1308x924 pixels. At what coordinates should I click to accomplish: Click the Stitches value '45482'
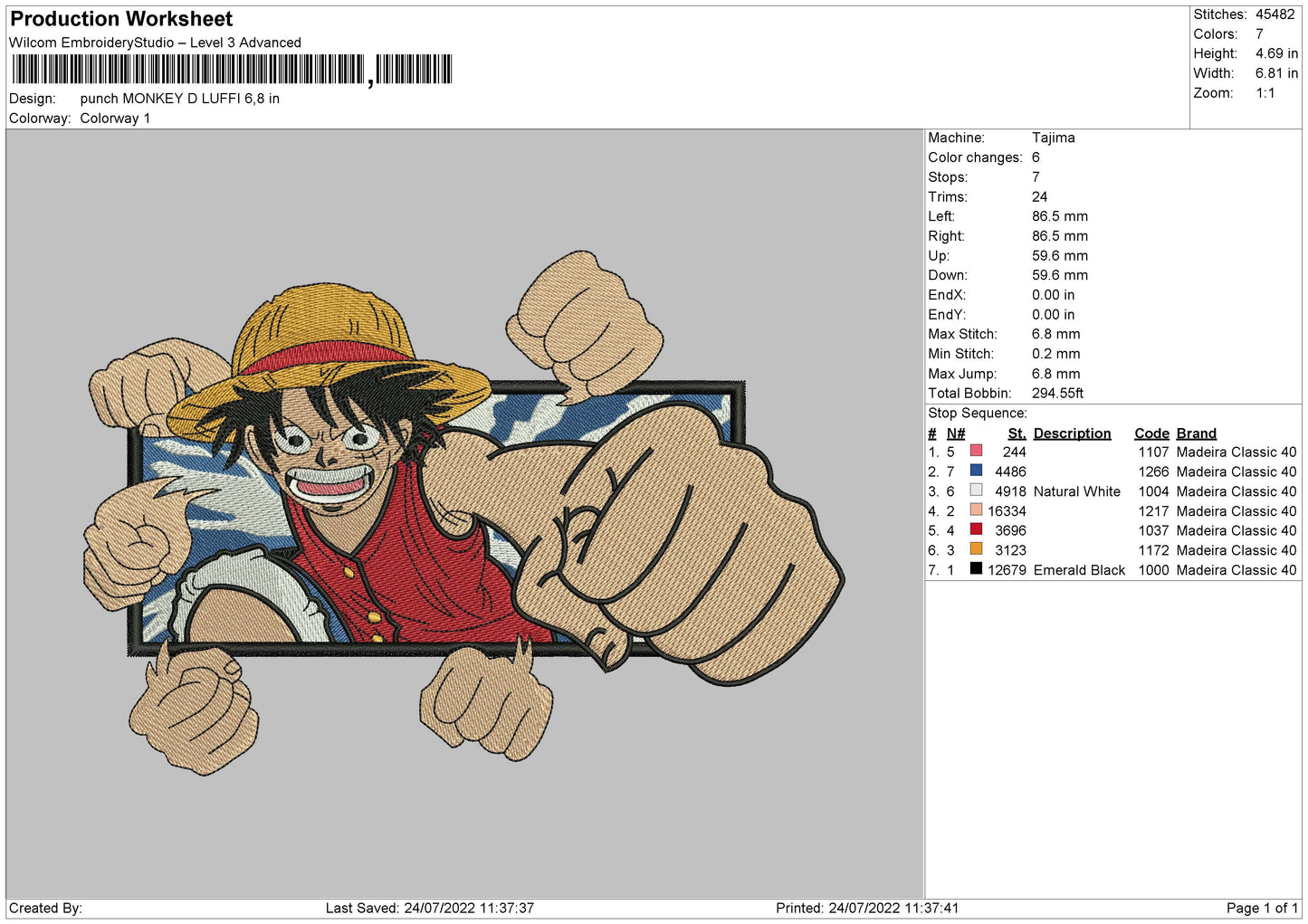tap(1275, 14)
